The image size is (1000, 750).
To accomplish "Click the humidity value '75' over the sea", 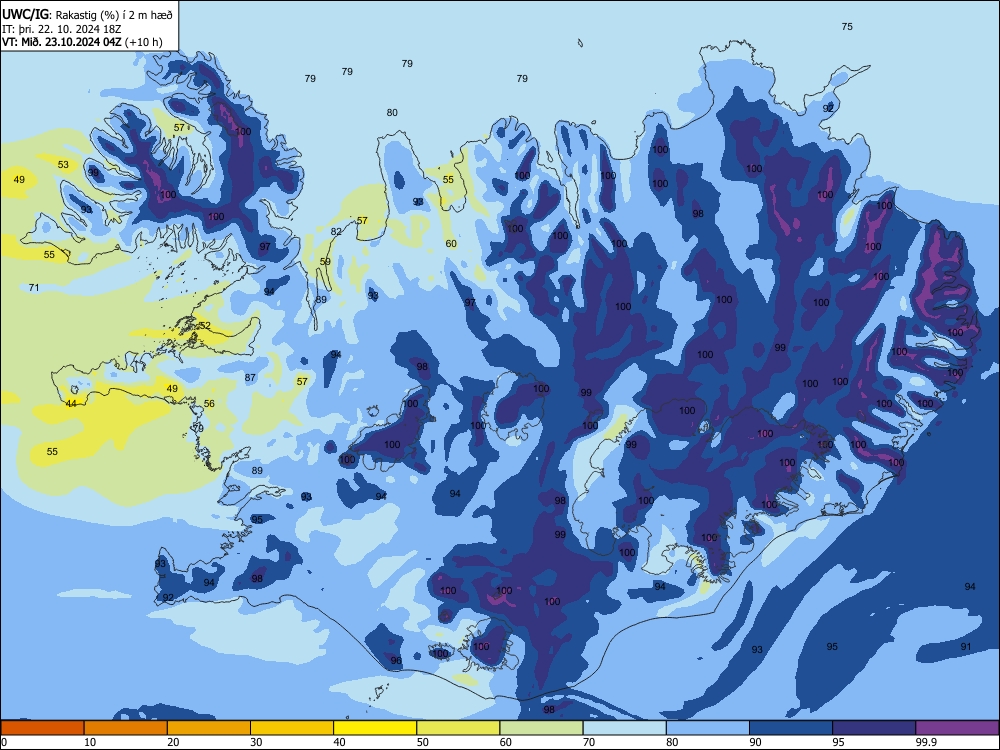I will pyautogui.click(x=847, y=27).
